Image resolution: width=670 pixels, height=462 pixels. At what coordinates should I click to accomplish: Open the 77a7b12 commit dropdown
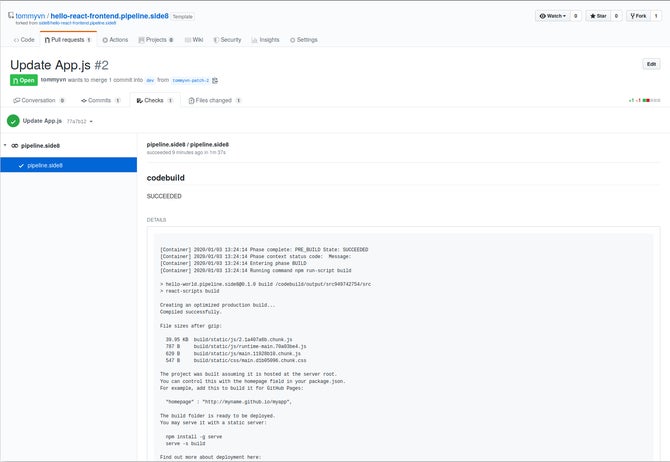pyautogui.click(x=79, y=121)
